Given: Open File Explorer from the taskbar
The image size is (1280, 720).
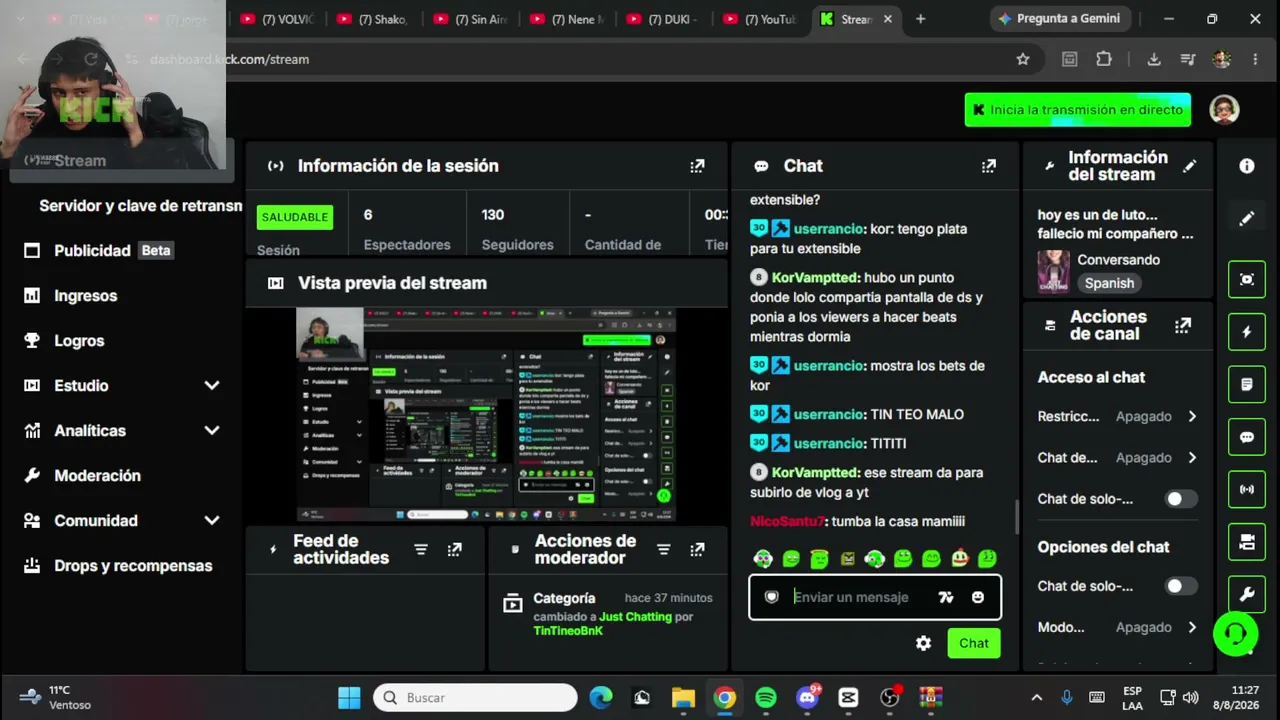Looking at the screenshot, I should (683, 697).
